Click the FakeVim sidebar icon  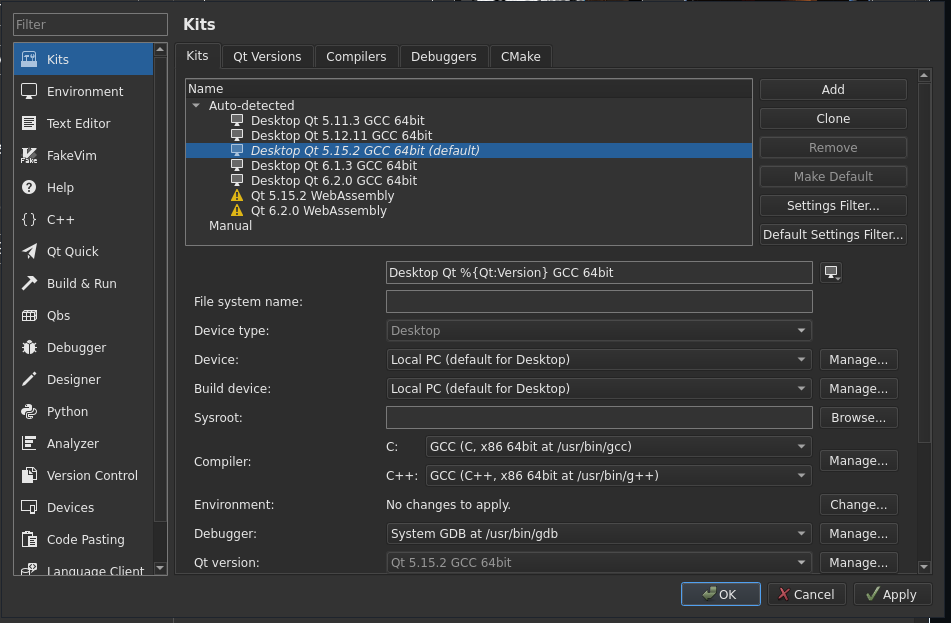coord(30,155)
